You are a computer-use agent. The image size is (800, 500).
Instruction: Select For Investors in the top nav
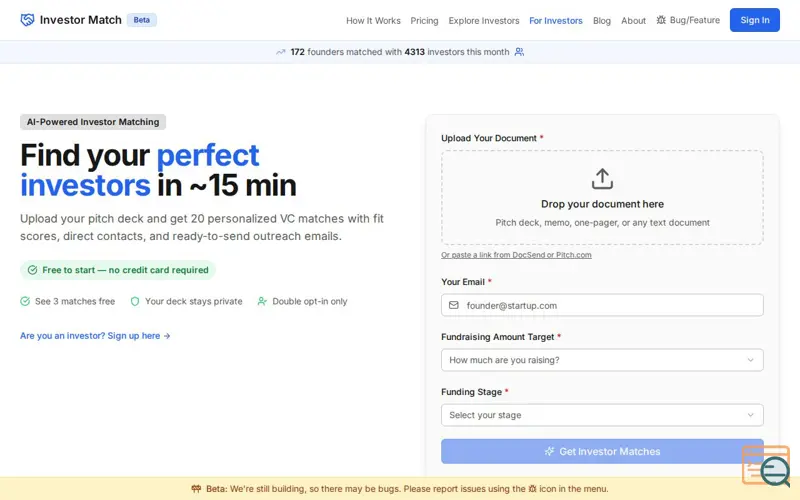point(556,21)
